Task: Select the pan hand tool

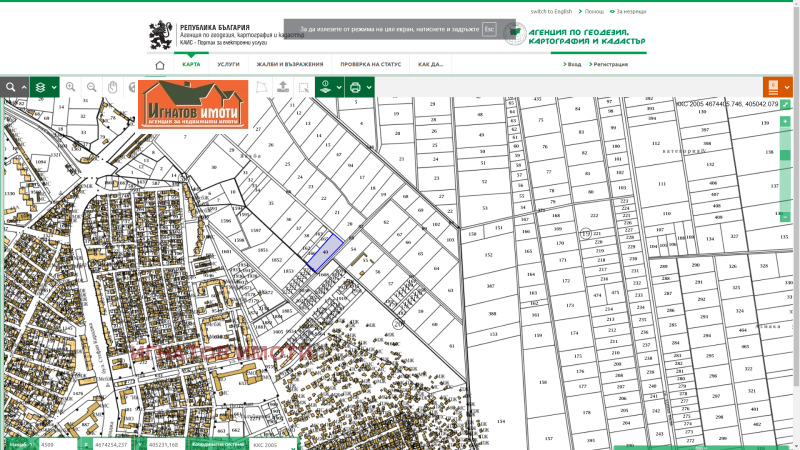Action: 113,87
